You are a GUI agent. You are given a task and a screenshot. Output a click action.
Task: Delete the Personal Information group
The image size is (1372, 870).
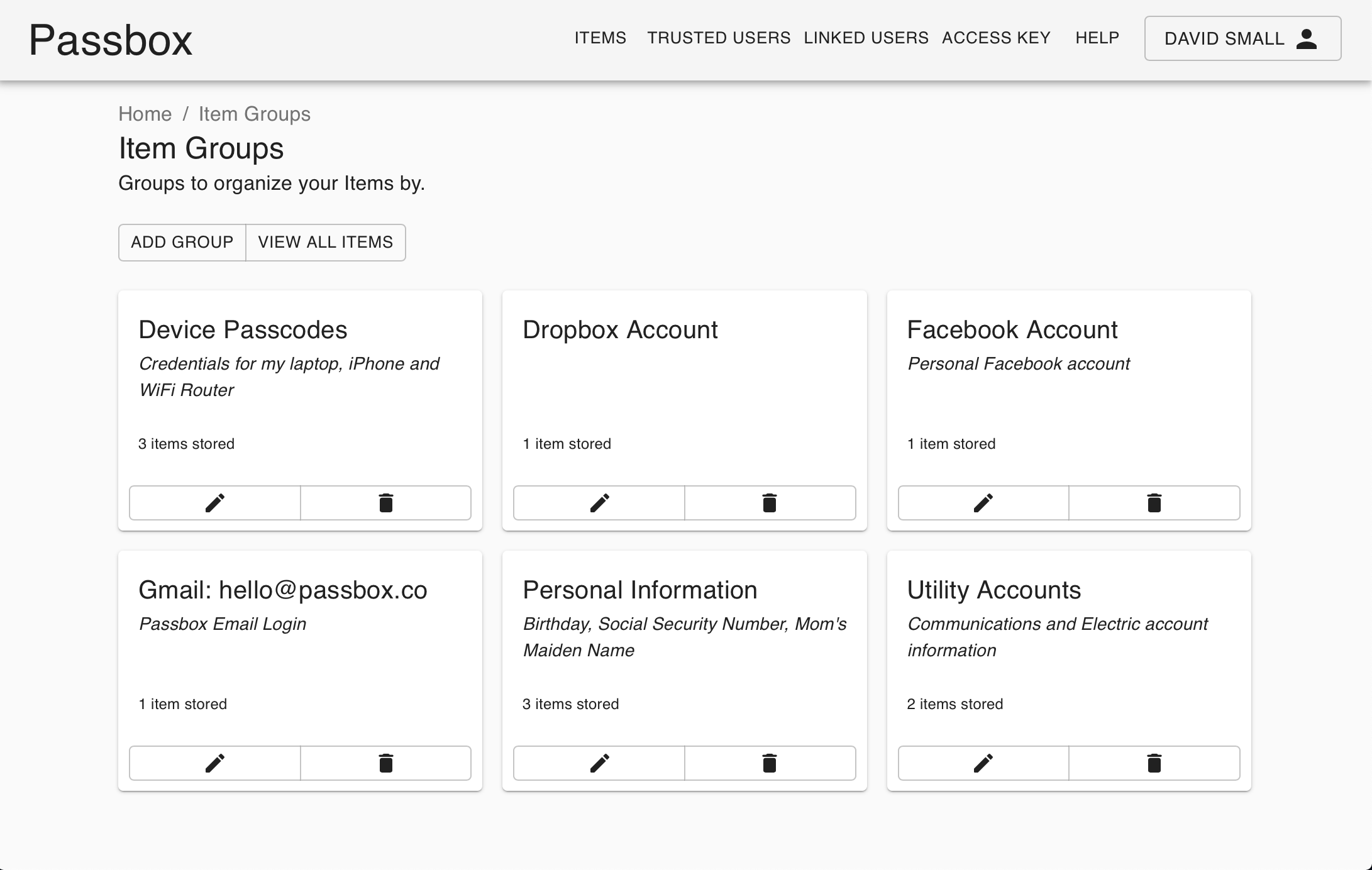coord(770,763)
